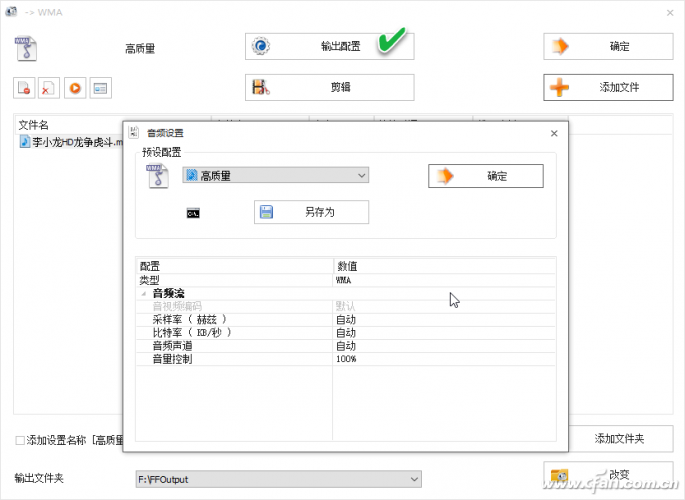Click the 改变 change folder button
685x500 pixels.
pos(608,474)
